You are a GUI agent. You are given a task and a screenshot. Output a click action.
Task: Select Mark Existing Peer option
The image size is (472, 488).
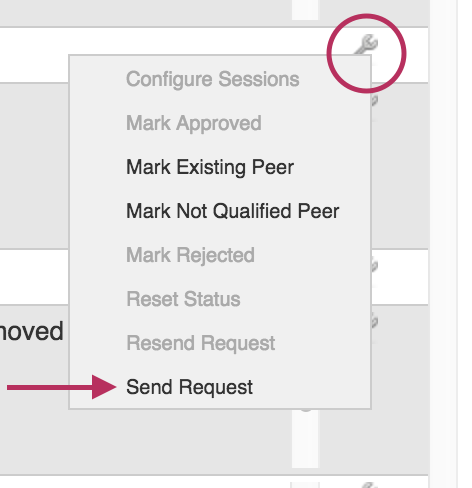210,167
